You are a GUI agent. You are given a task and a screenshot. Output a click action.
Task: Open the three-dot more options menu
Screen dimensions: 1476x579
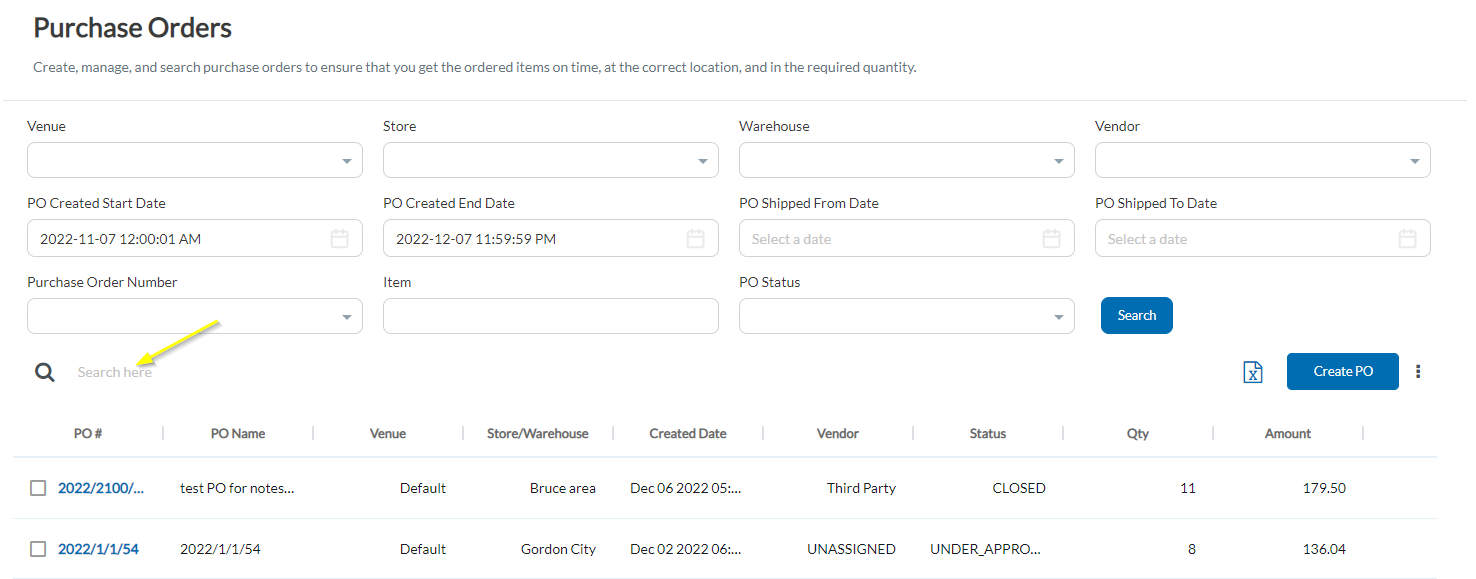point(1419,371)
